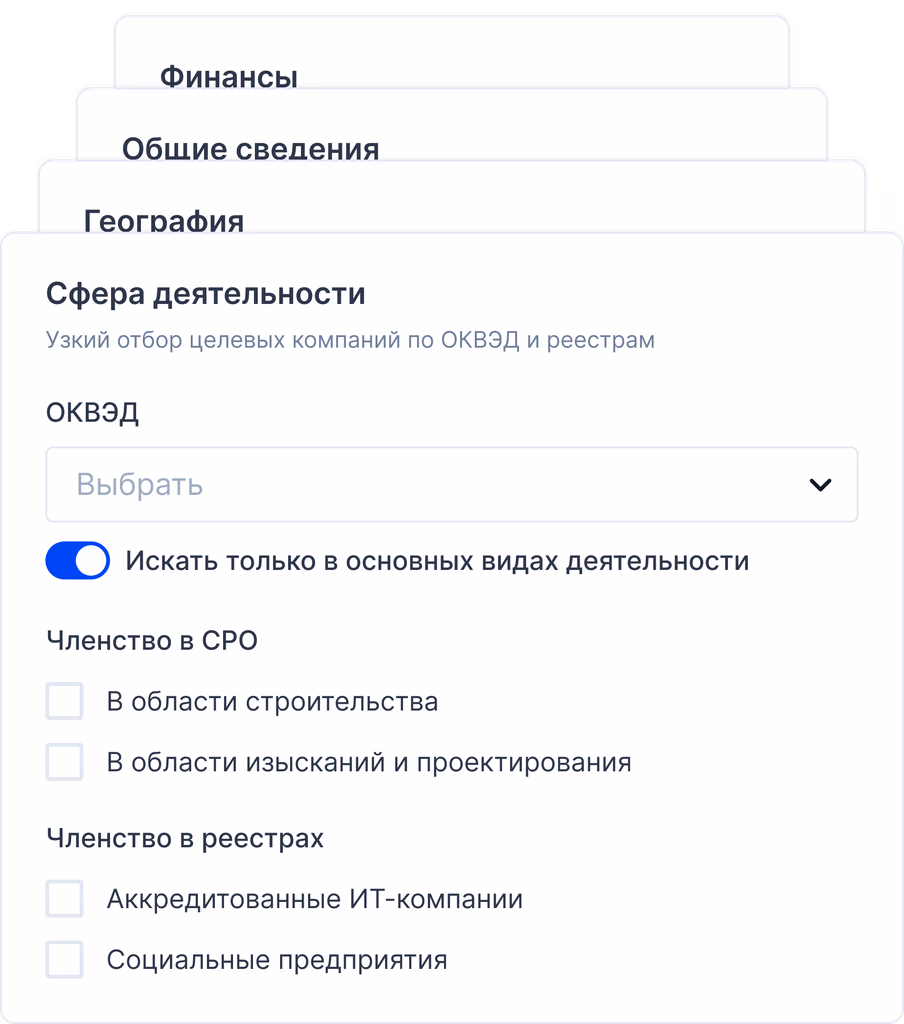Click the checkbox beside 'Аккредитованные ИТ-компании' text
This screenshot has width=904, height=1024.
64,899
